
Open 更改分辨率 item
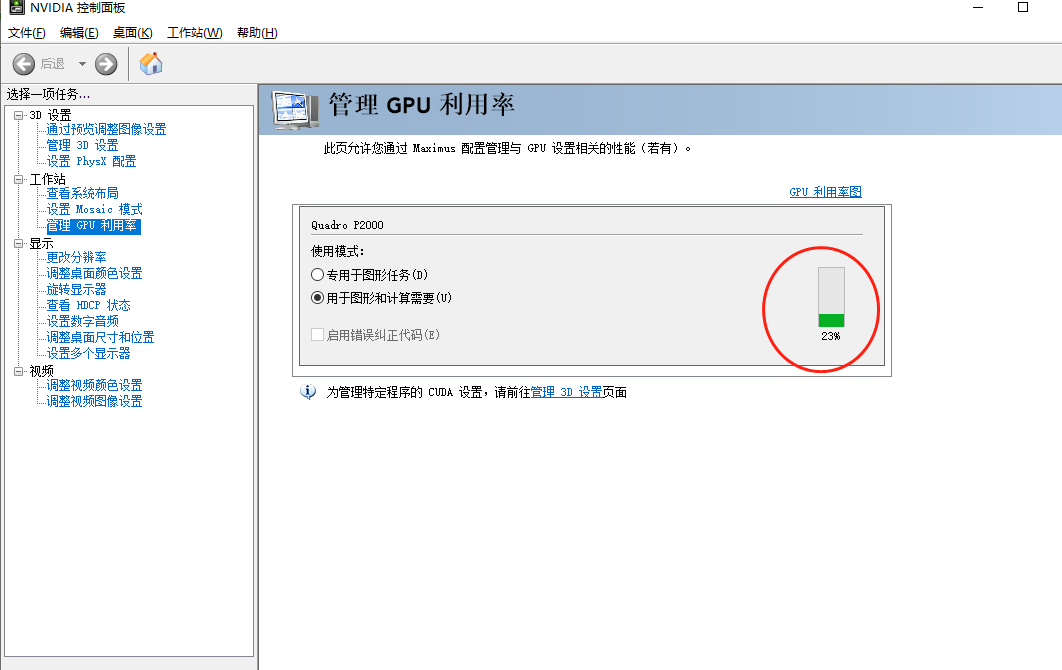pyautogui.click(x=76, y=257)
